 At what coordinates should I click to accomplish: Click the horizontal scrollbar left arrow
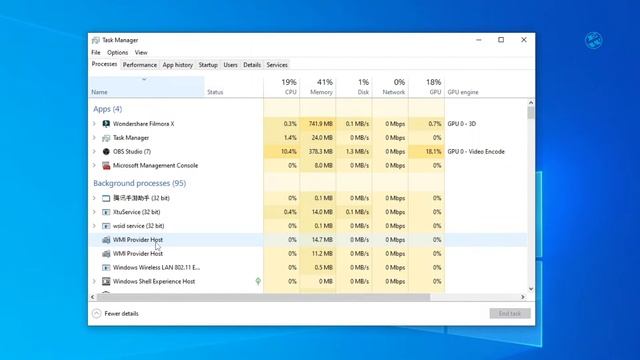tap(93, 297)
